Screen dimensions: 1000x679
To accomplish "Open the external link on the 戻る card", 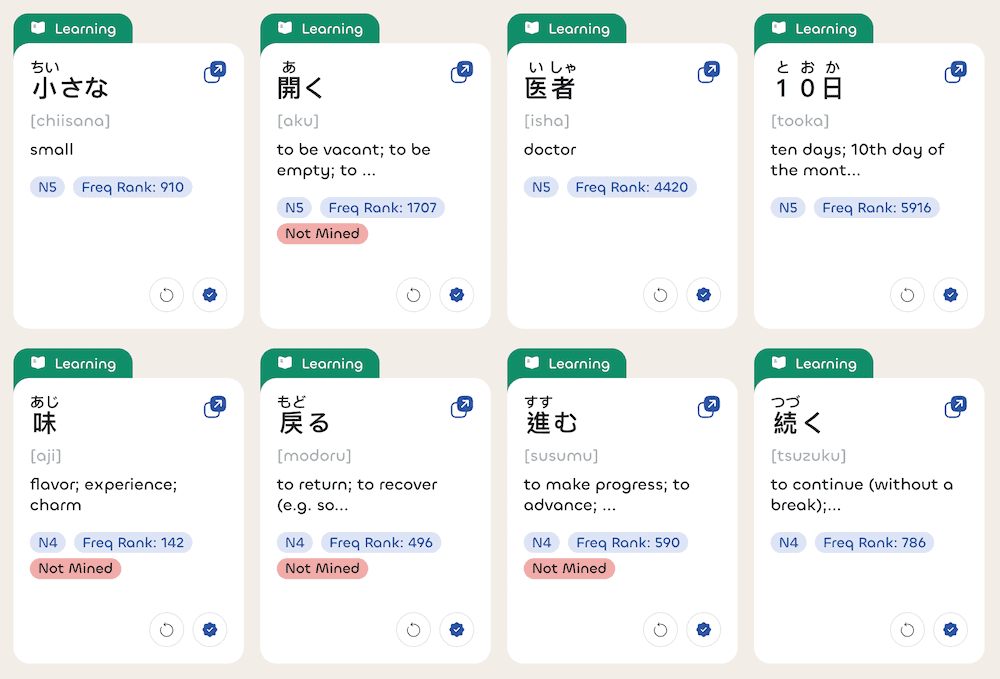I will 461,407.
